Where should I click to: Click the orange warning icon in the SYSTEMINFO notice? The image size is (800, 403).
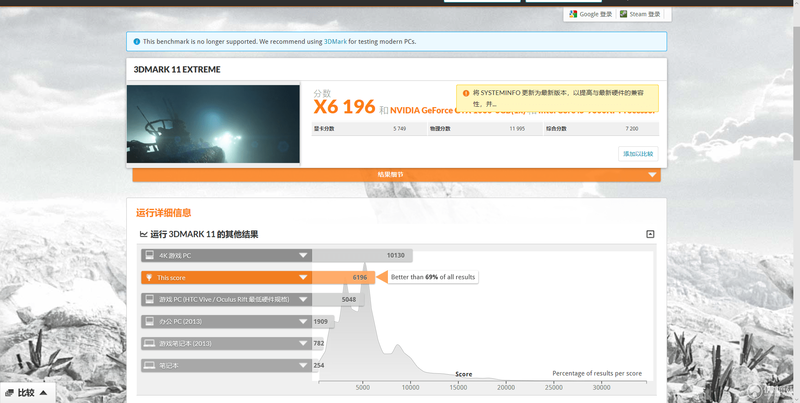tap(465, 93)
